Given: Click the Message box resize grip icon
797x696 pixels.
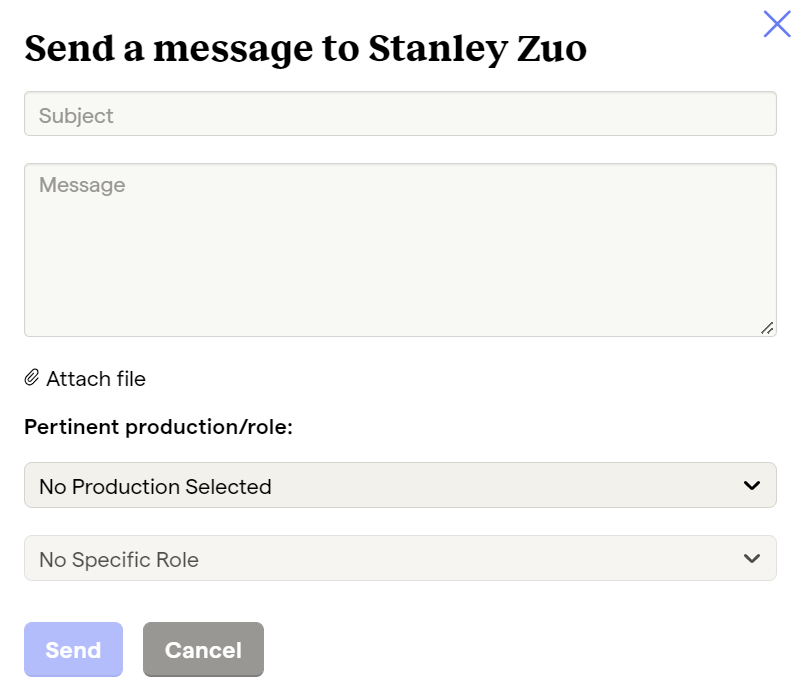Looking at the screenshot, I should click(767, 328).
